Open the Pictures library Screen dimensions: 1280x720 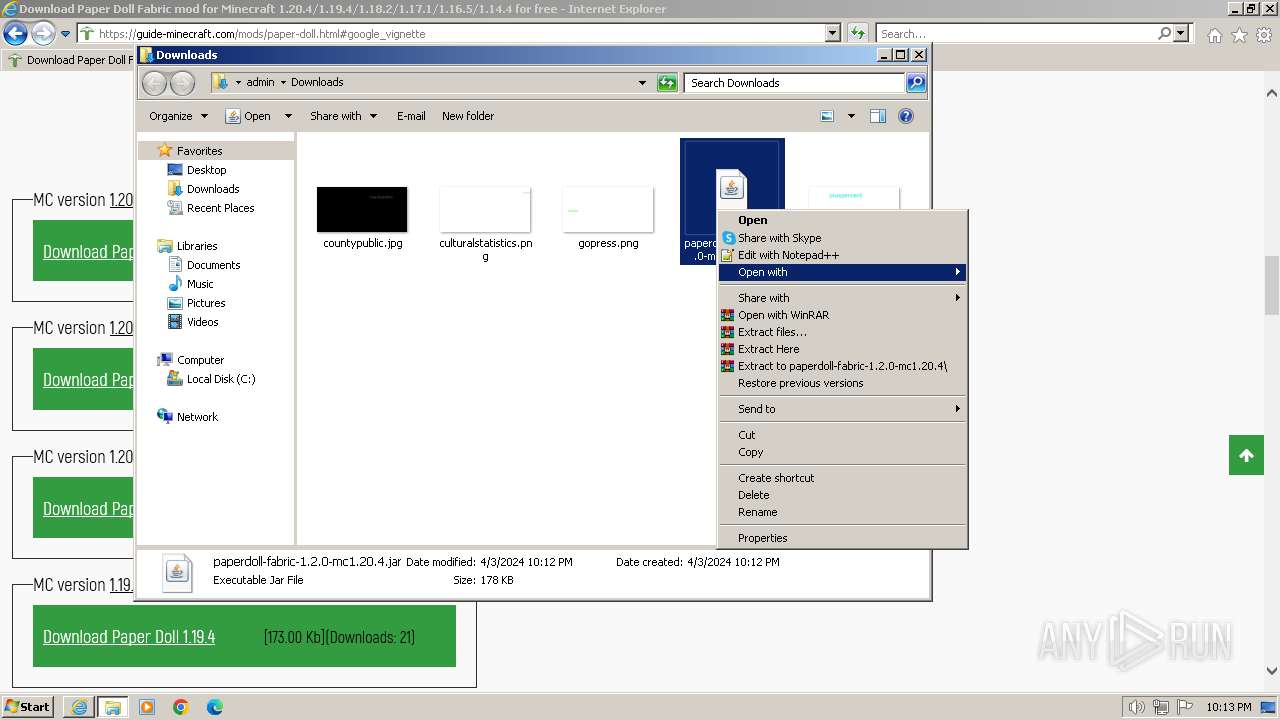[205, 303]
